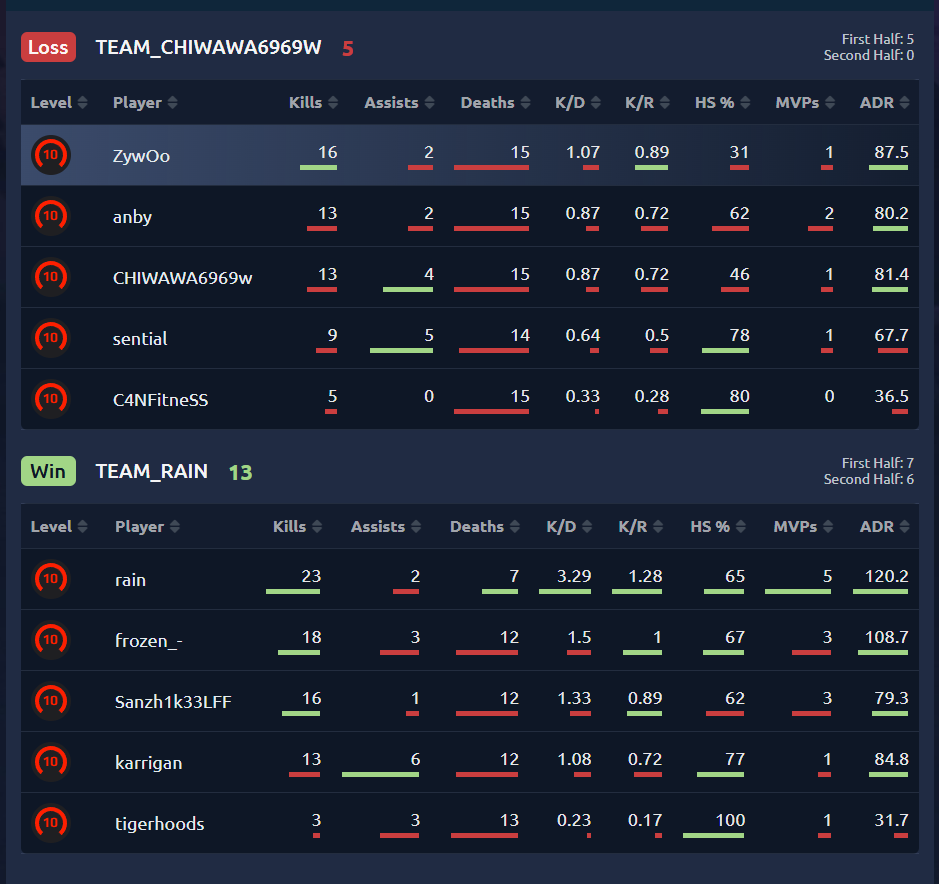
Task: Click rain's ADR value 120.2
Action: [x=887, y=576]
